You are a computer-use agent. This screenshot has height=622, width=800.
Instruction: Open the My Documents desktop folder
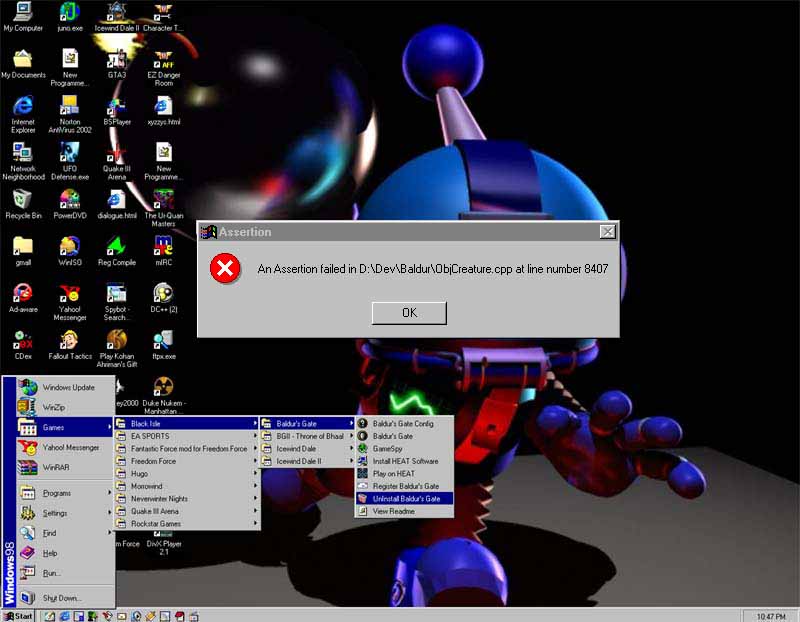23,64
